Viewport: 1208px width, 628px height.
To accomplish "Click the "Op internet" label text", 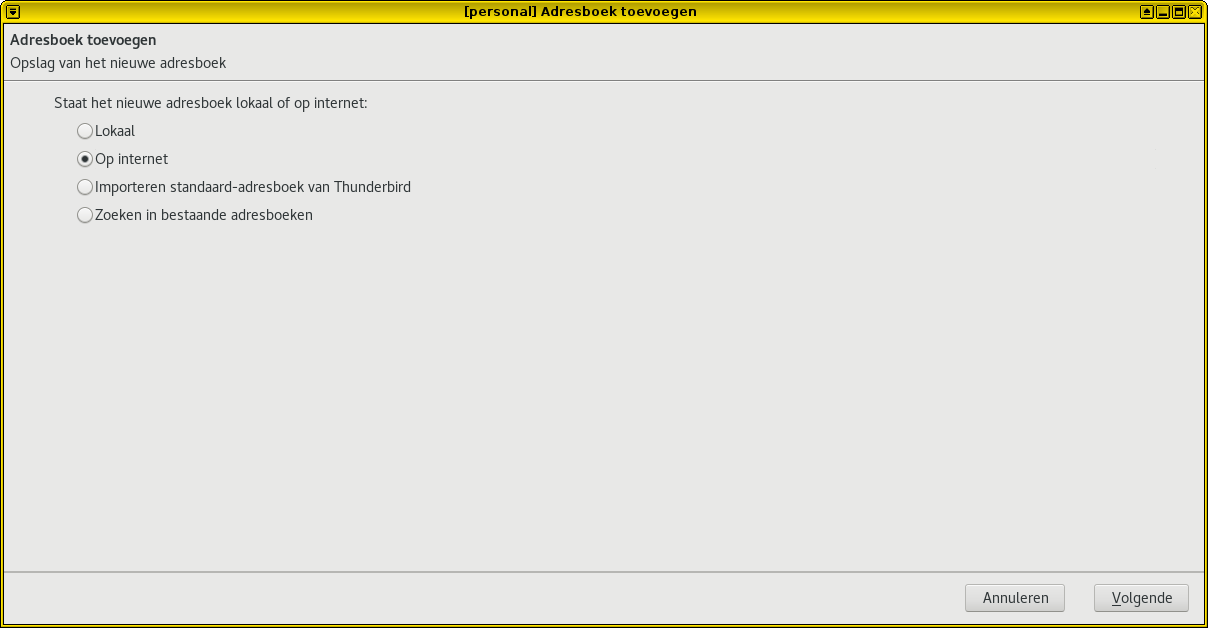I will 131,159.
